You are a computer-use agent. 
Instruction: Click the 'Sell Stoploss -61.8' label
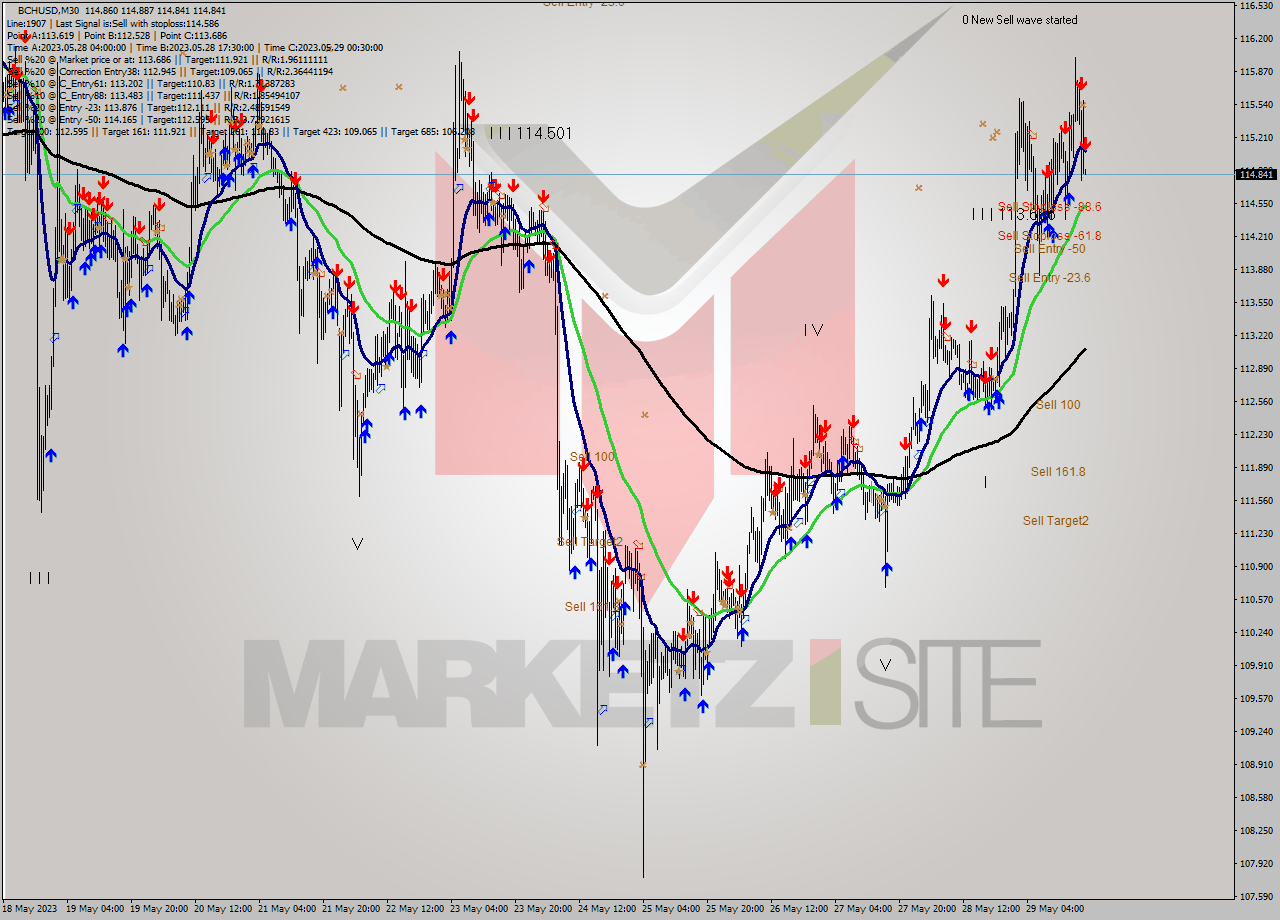tap(1049, 235)
